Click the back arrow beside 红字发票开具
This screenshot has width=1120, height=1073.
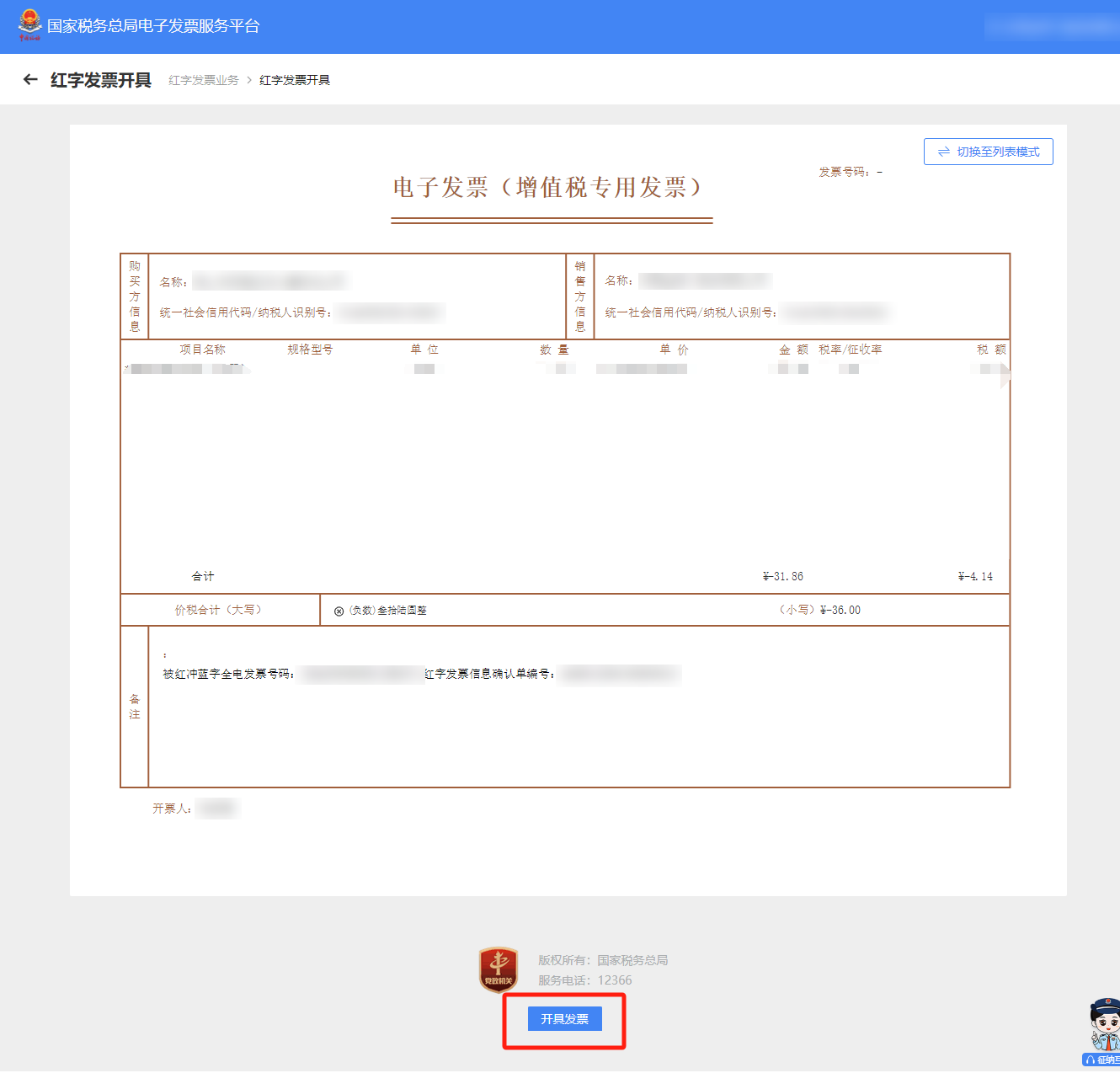click(x=30, y=80)
